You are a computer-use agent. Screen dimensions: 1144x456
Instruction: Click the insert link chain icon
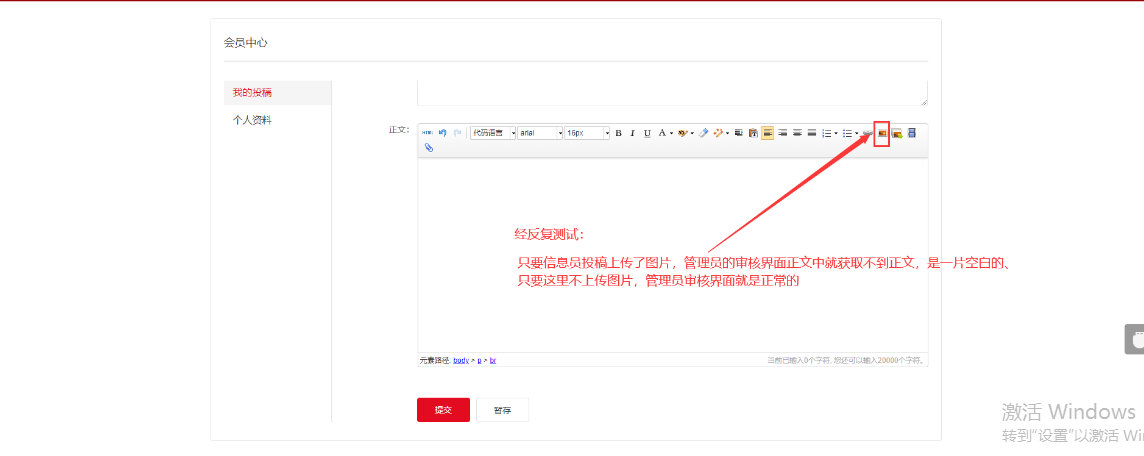[x=867, y=133]
